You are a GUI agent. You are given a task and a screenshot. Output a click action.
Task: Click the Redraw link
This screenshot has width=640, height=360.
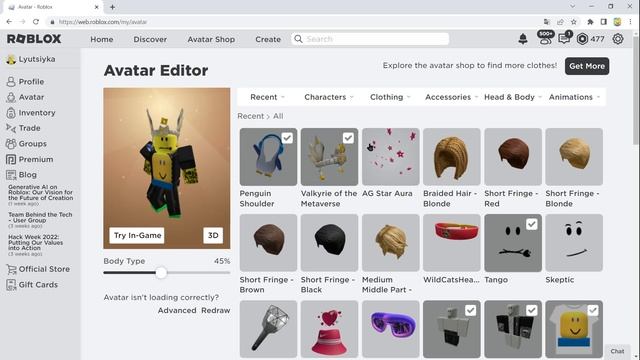click(216, 310)
